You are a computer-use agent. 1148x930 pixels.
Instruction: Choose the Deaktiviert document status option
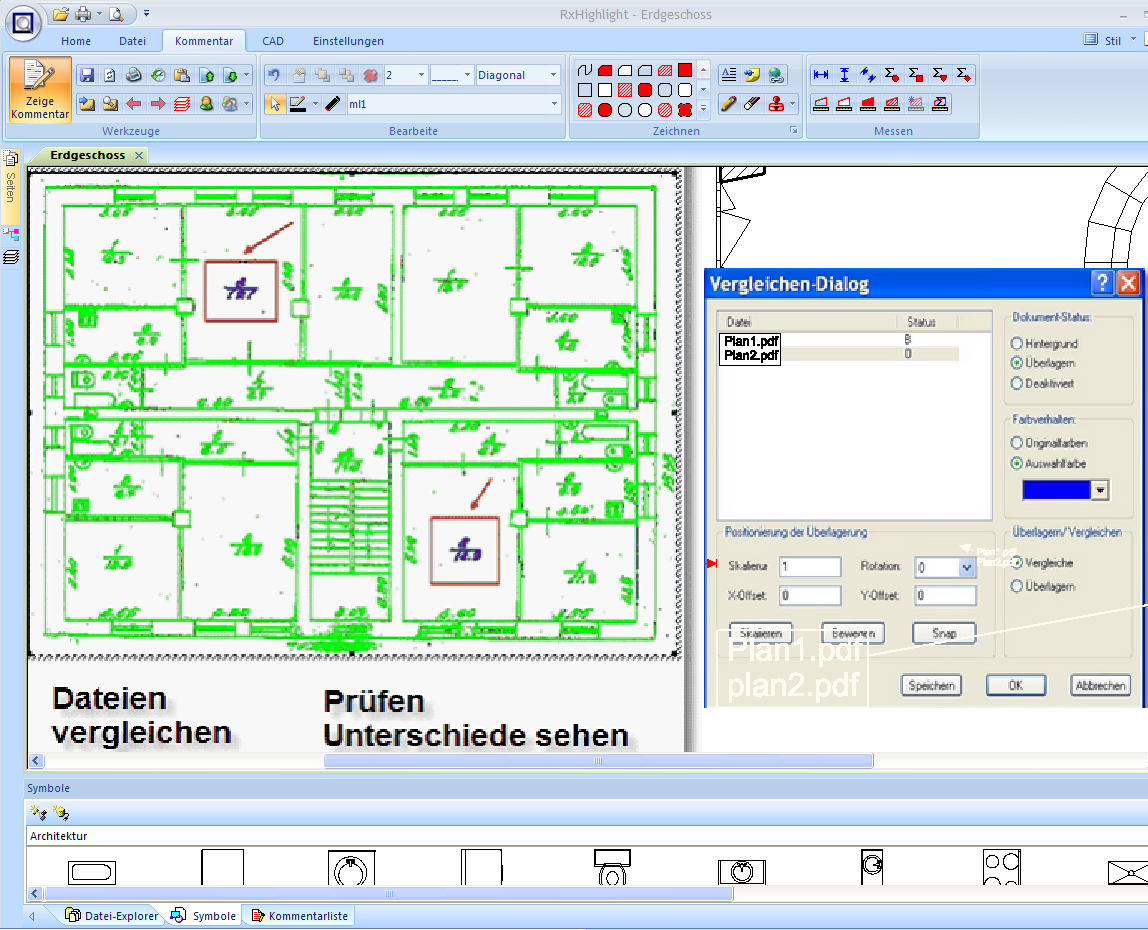[x=1017, y=383]
